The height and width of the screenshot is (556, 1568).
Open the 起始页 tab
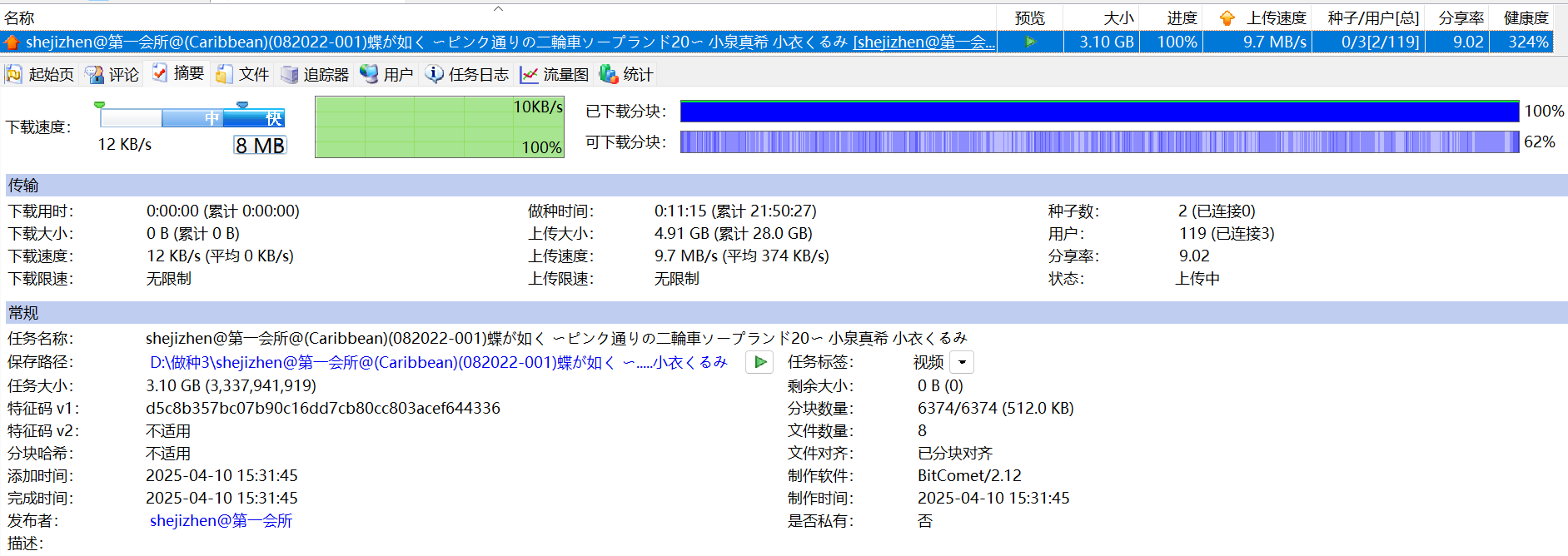pyautogui.click(x=40, y=74)
